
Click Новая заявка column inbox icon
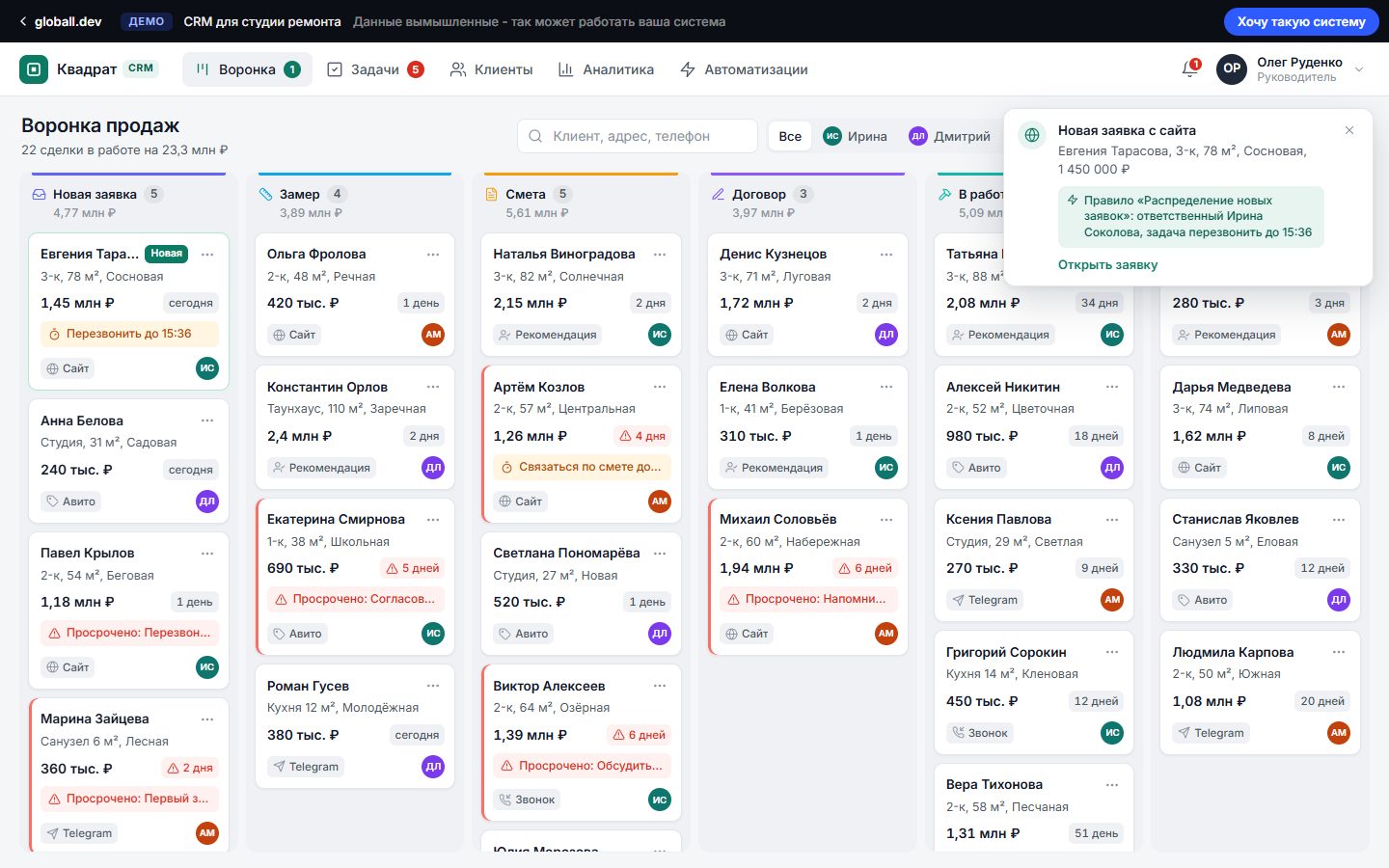click(x=40, y=194)
